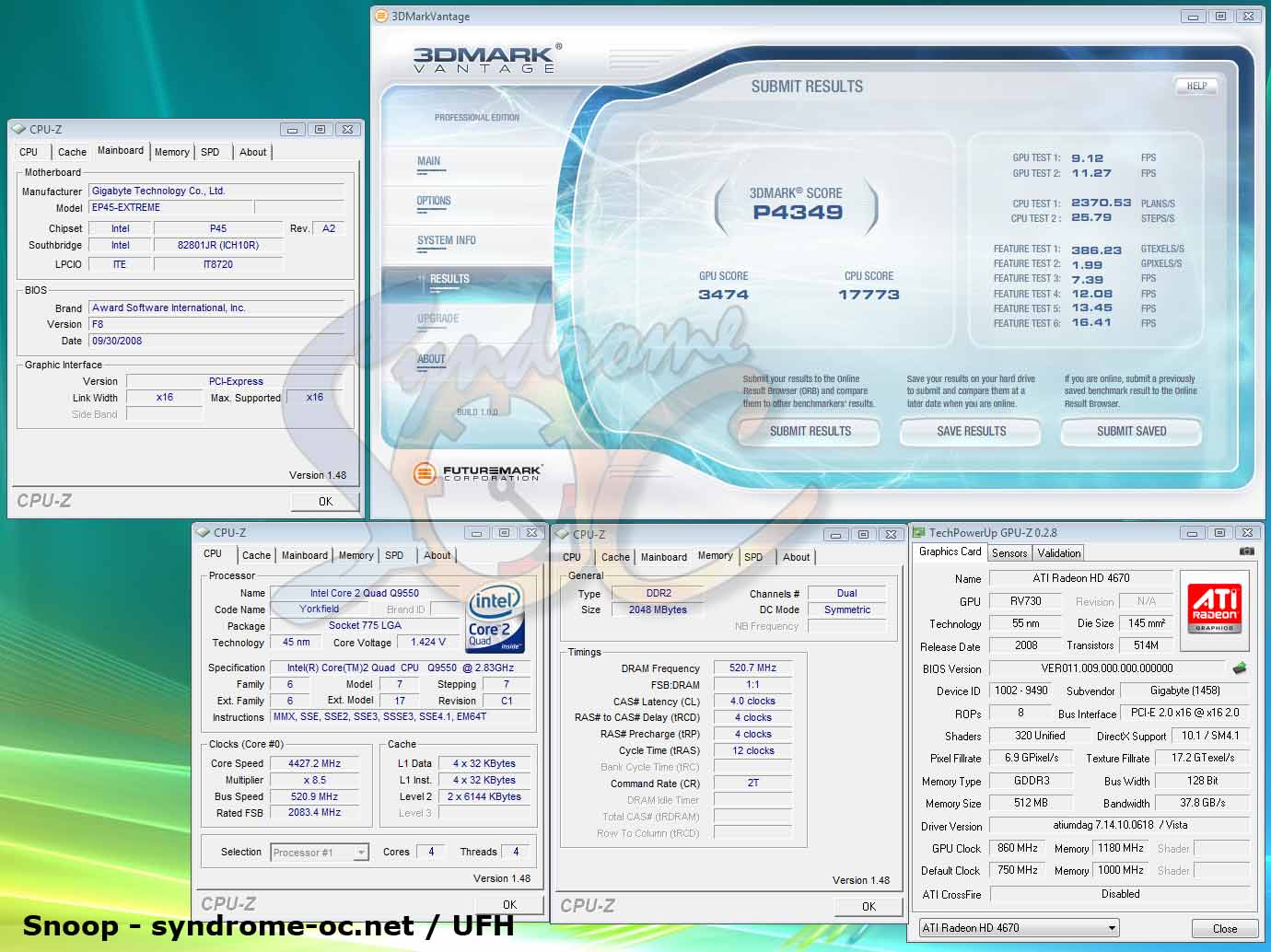Click the CPU score value 17773
This screenshot has height=952, width=1271.
(868, 295)
